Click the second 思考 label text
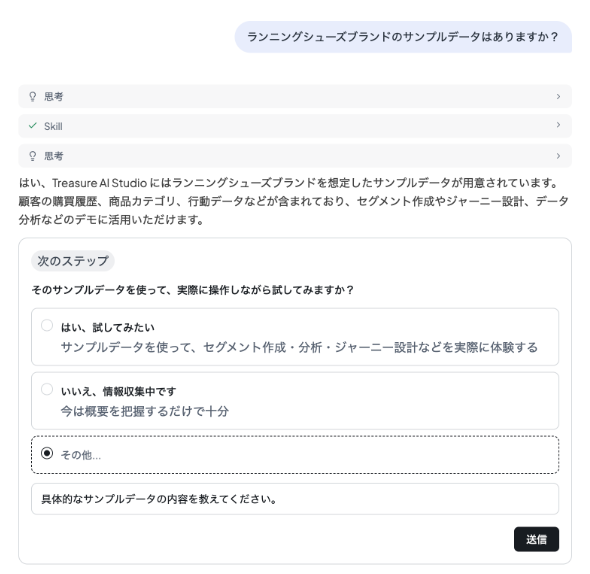The height and width of the screenshot is (574, 590). [54, 156]
